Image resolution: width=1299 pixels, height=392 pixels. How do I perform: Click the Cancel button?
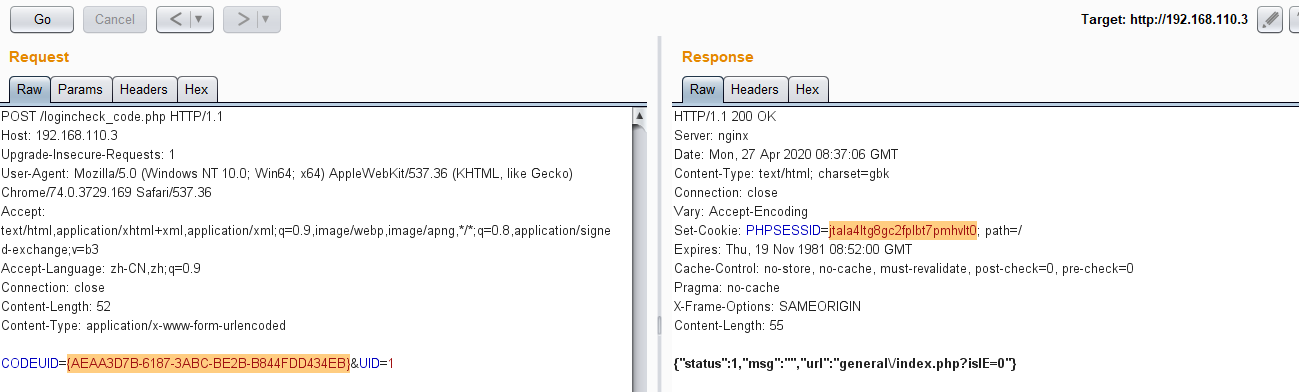click(x=115, y=19)
